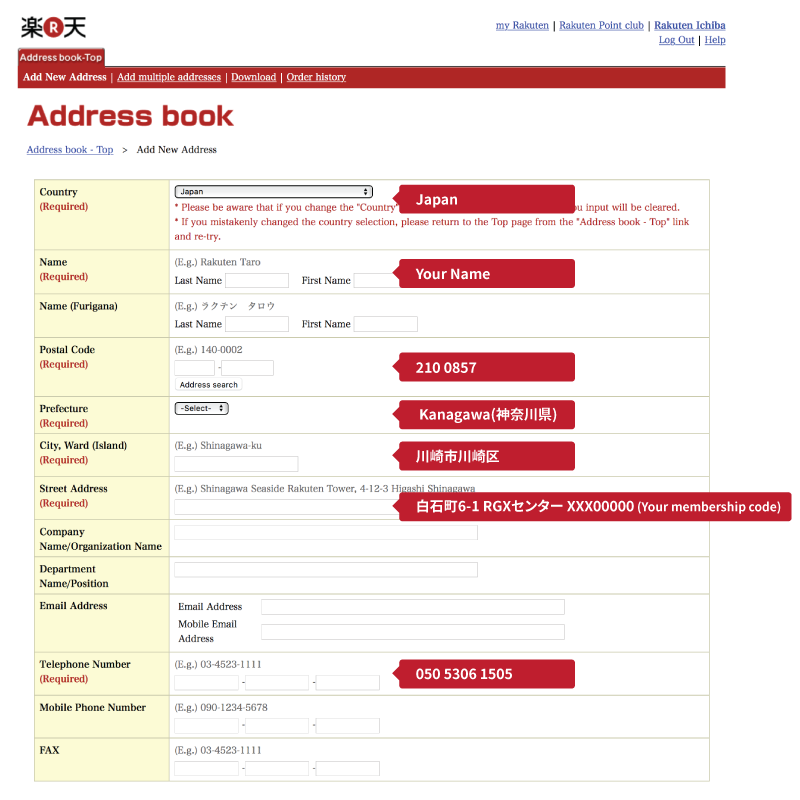
Task: Click the Download menu link
Action: pyautogui.click(x=254, y=77)
